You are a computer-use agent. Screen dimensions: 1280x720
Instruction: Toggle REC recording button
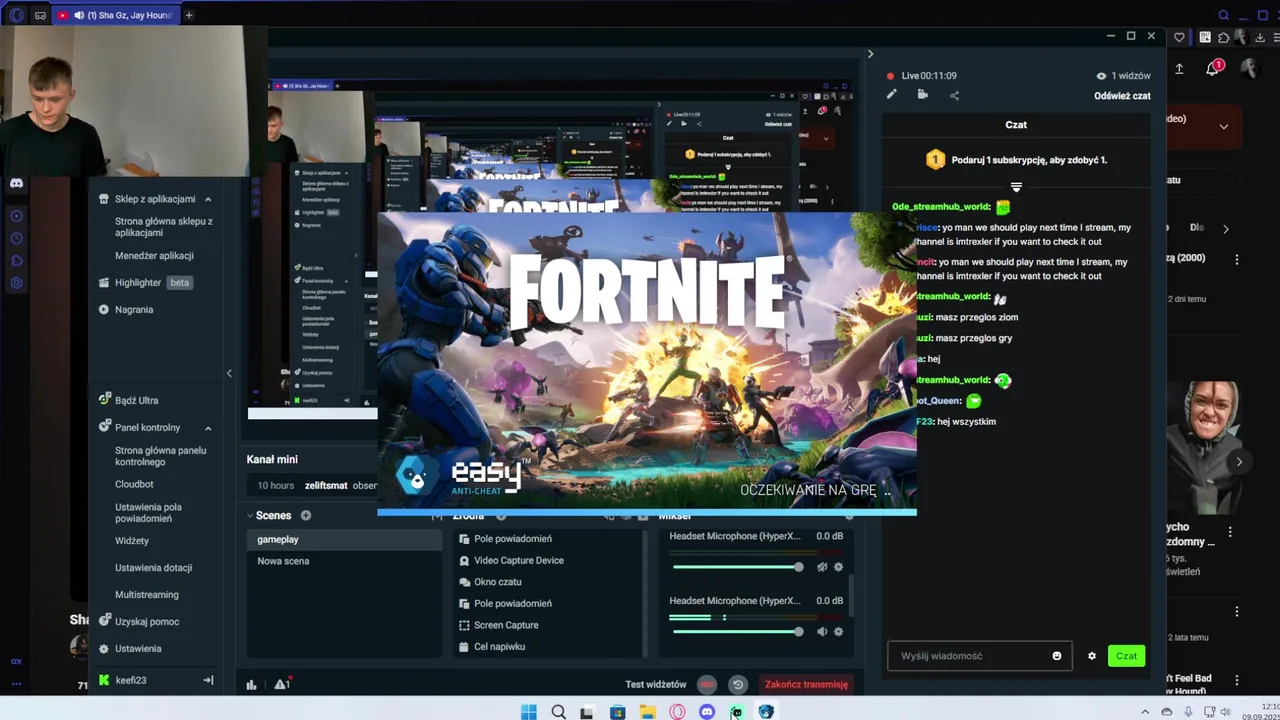click(x=708, y=685)
